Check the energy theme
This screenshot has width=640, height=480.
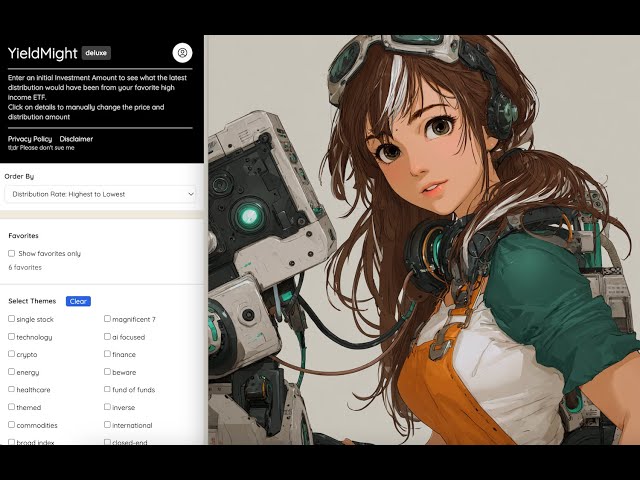click(11, 372)
